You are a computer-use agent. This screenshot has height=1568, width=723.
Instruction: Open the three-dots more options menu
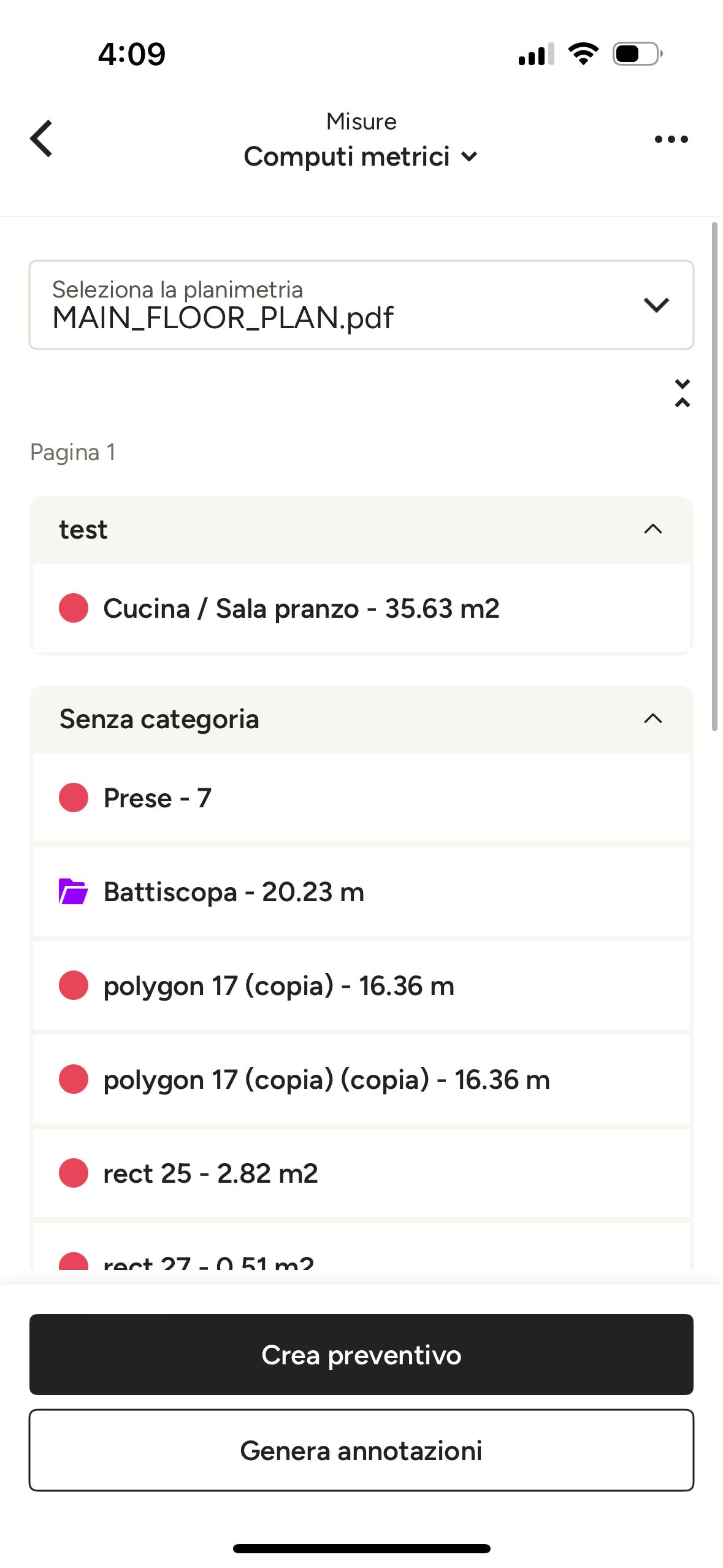pos(671,139)
